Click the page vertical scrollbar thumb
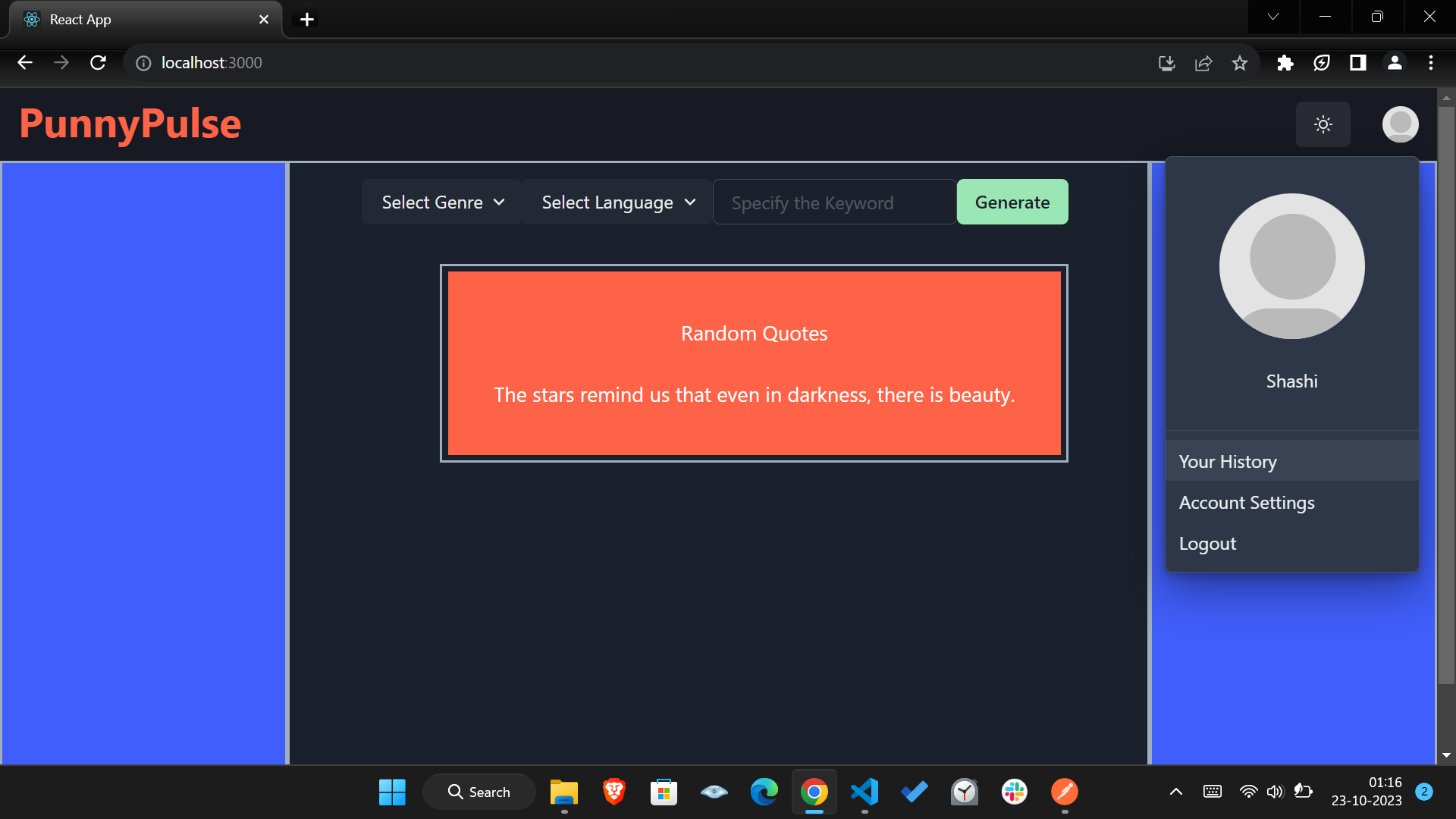 click(x=1446, y=394)
